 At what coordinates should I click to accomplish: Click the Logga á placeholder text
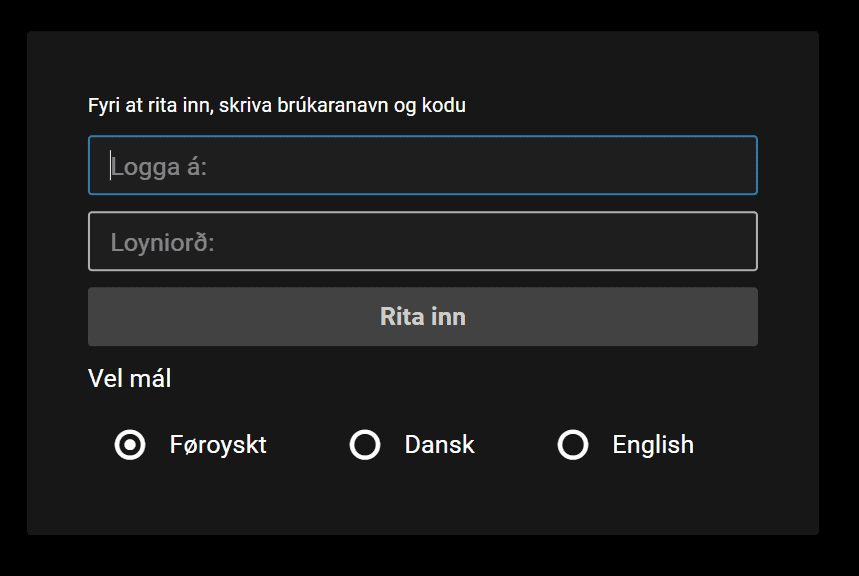159,167
